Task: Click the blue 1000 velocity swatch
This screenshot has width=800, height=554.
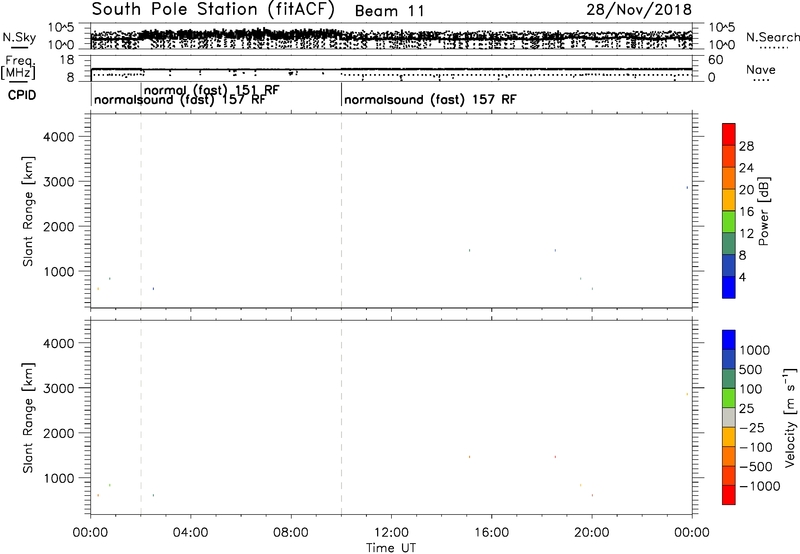Action: pos(729,340)
